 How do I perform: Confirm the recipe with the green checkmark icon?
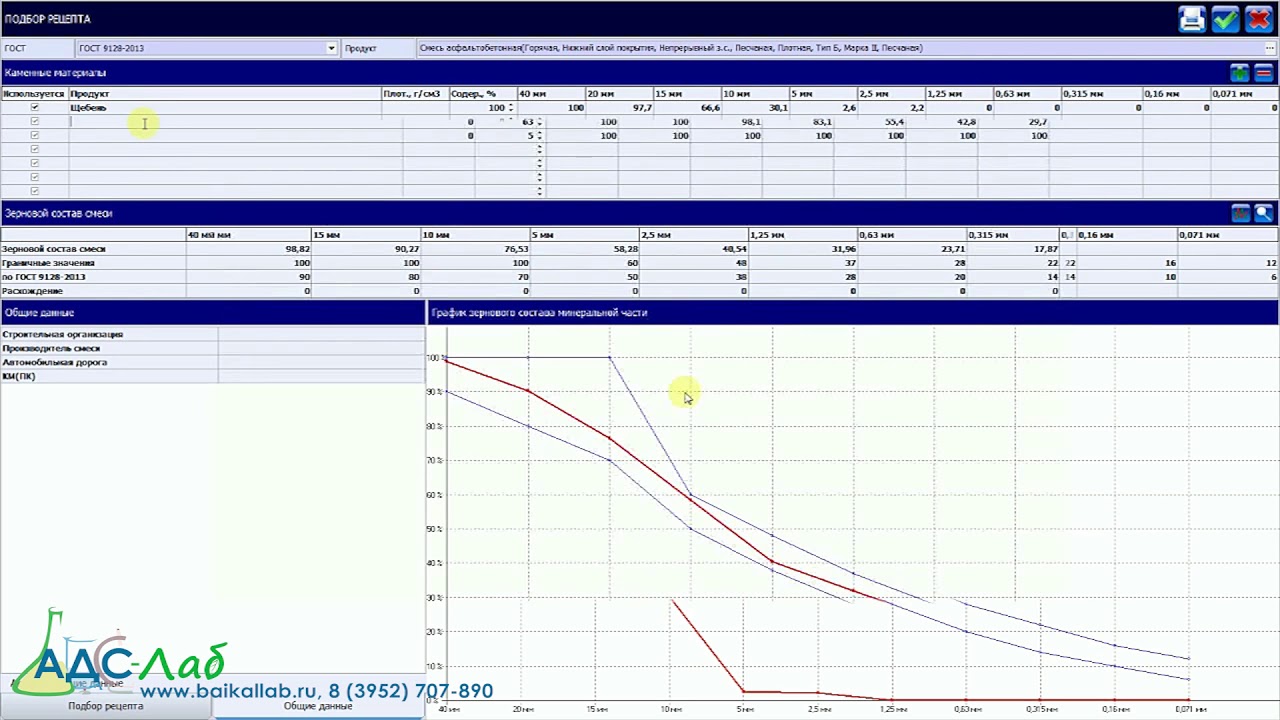pyautogui.click(x=1225, y=19)
